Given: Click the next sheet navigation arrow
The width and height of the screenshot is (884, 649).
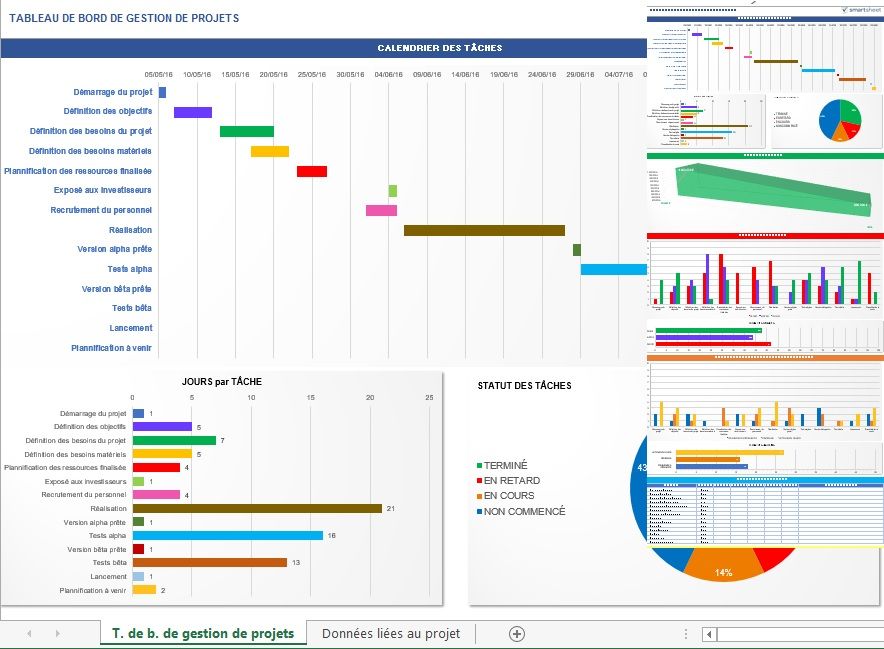Looking at the screenshot, I should [57, 633].
